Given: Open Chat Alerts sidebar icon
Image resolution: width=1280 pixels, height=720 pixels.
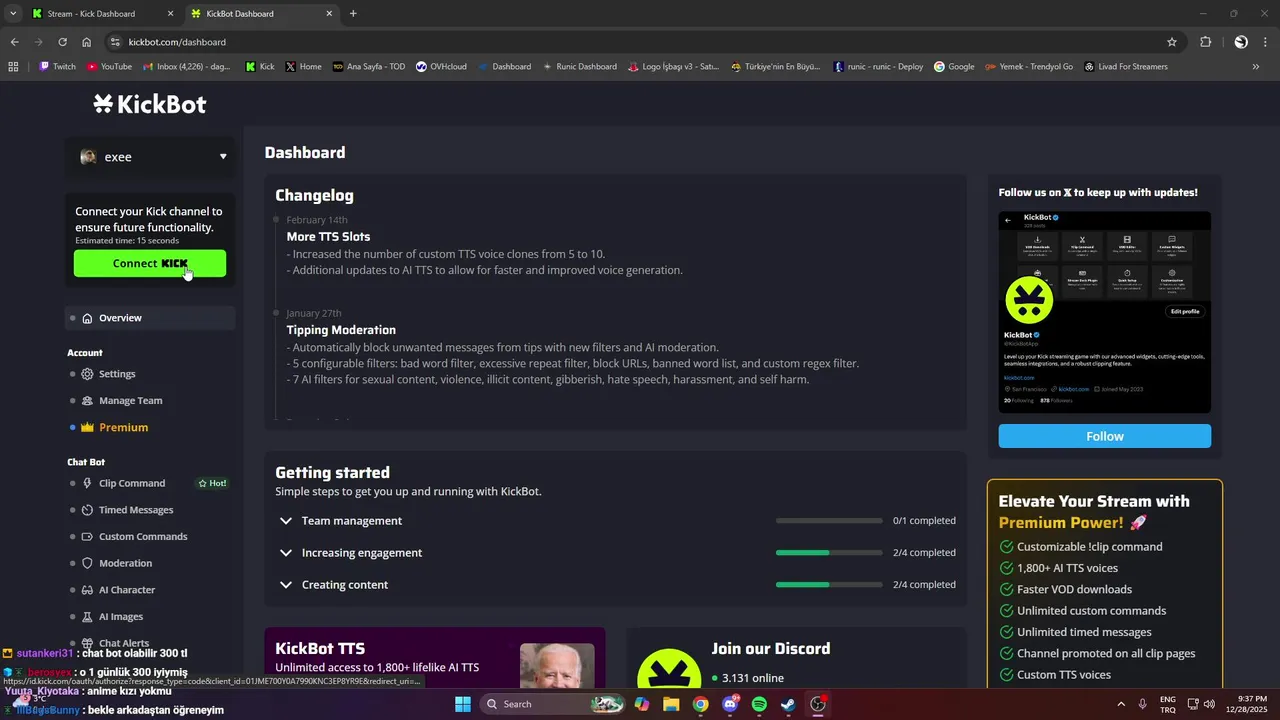Looking at the screenshot, I should coord(87,644).
